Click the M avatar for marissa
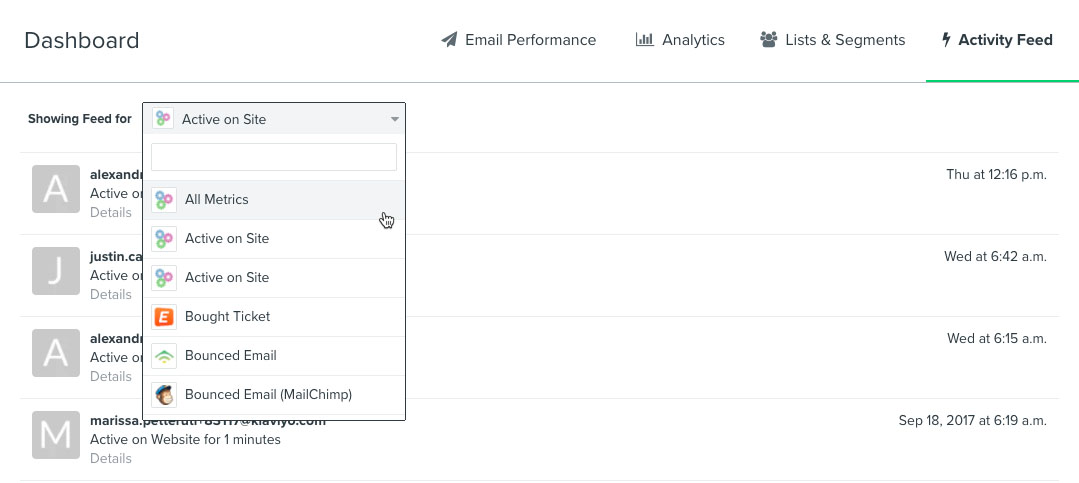1079x483 pixels. pyautogui.click(x=56, y=435)
